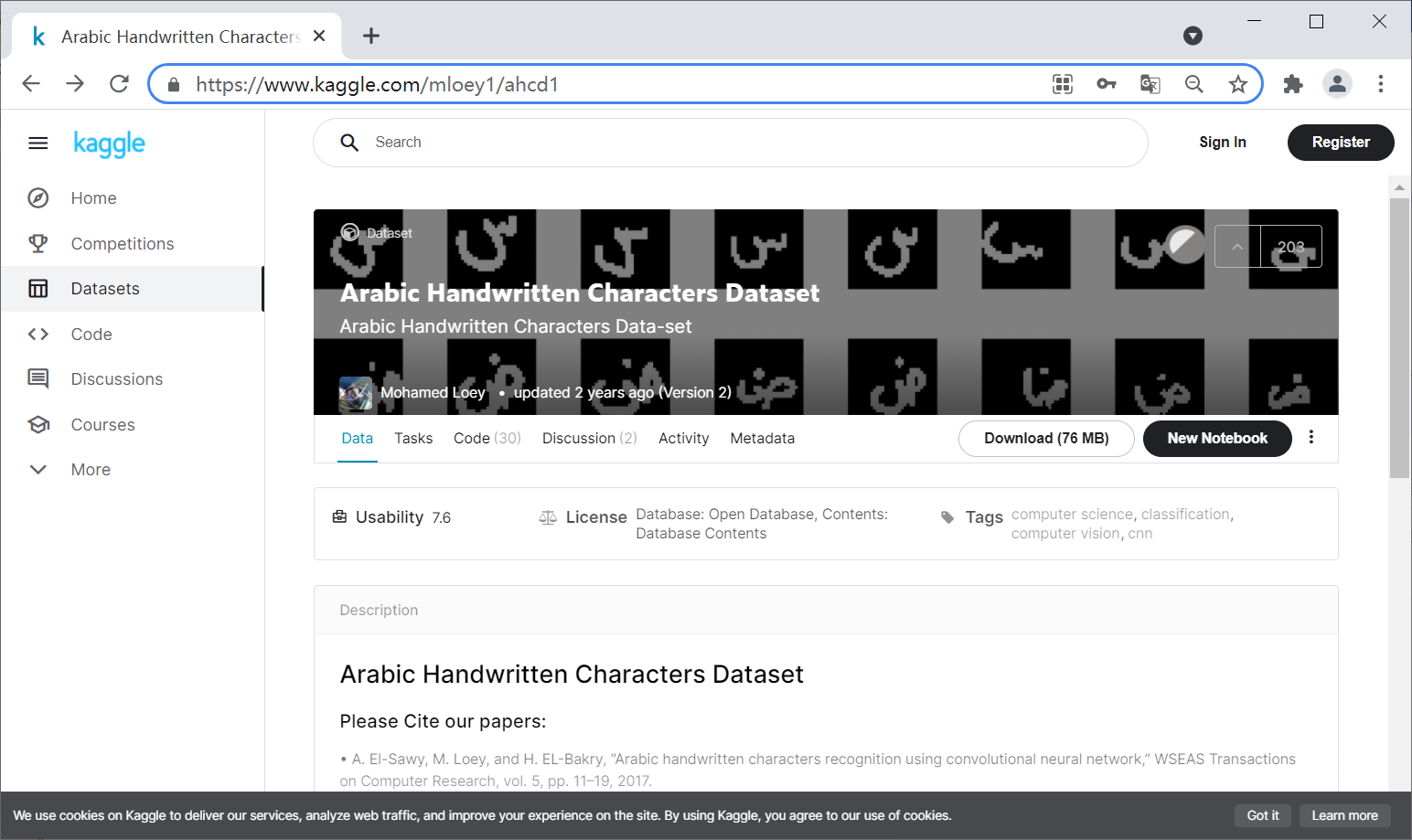Go forward with browser forward arrow

(x=75, y=84)
